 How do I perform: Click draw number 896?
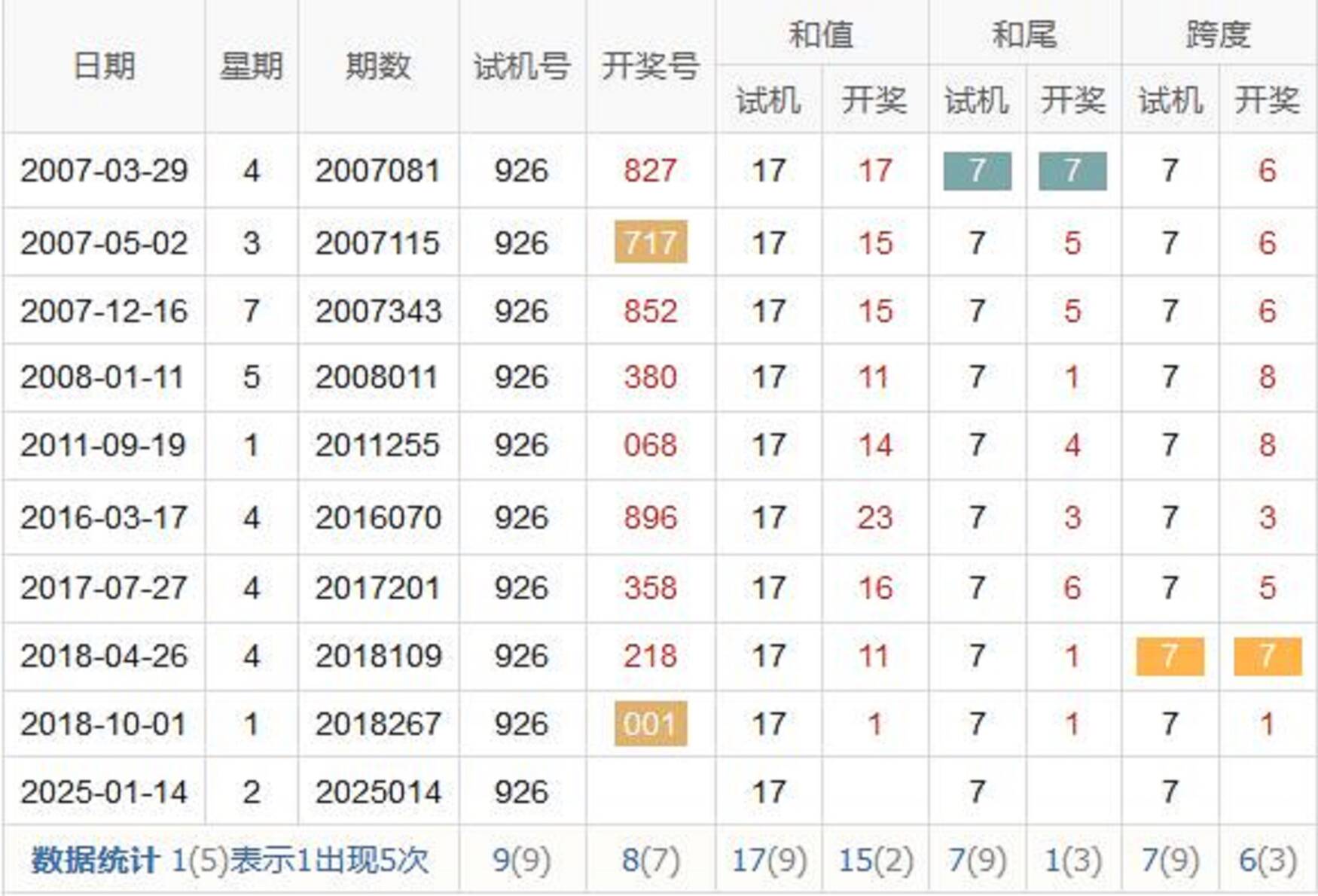[x=650, y=518]
